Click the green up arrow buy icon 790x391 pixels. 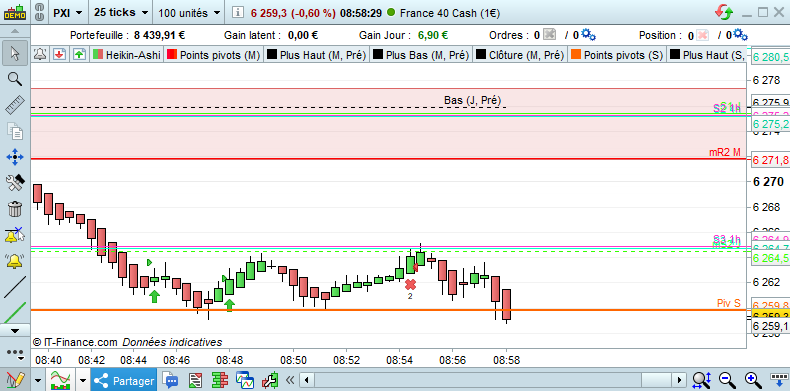pyautogui.click(x=79, y=54)
